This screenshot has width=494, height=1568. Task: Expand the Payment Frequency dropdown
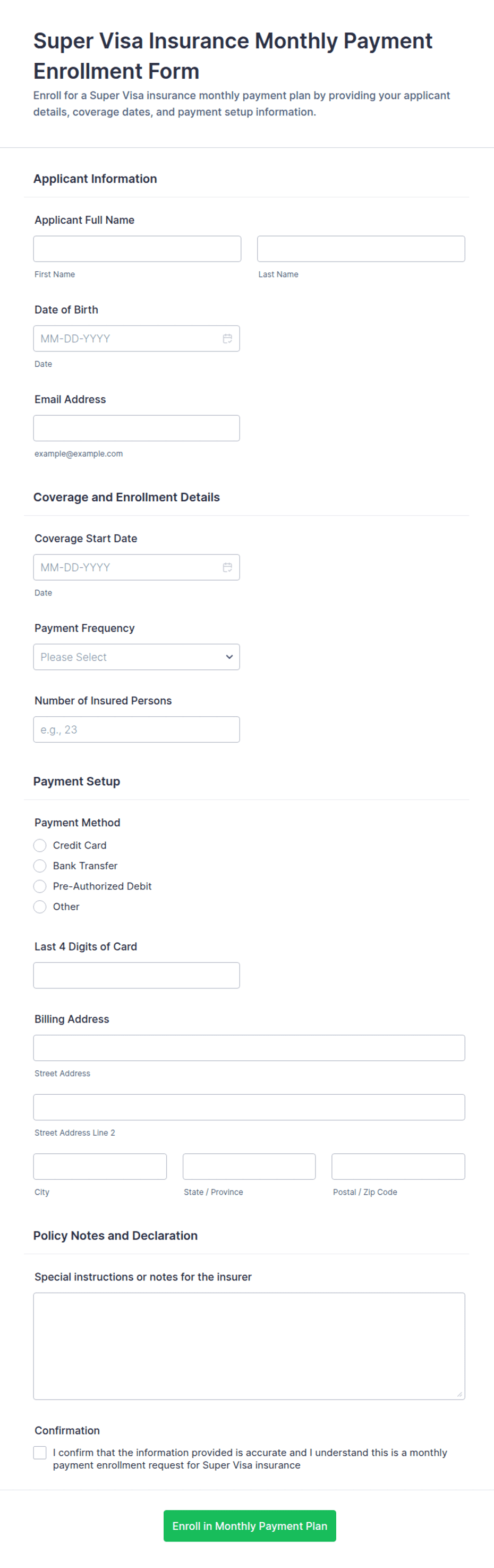(137, 657)
